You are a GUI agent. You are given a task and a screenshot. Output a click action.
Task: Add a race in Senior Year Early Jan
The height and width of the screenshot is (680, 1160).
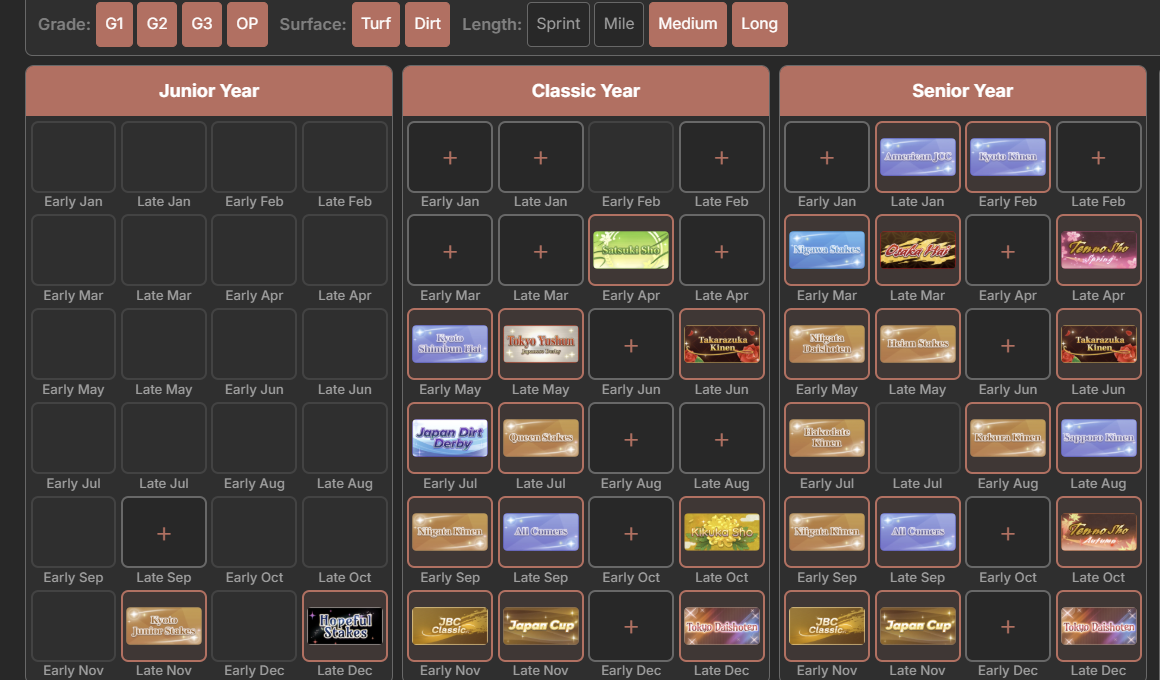point(826,157)
